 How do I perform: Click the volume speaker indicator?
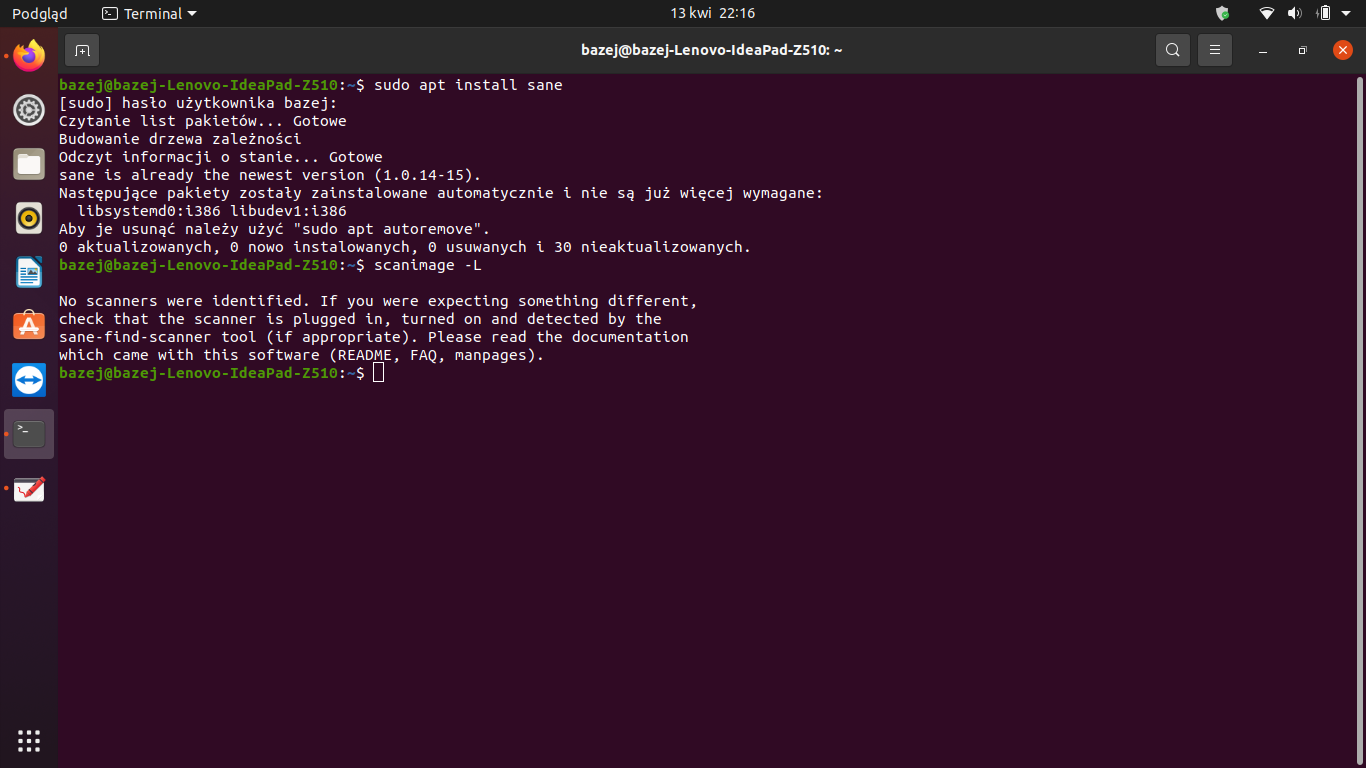pos(1295,13)
